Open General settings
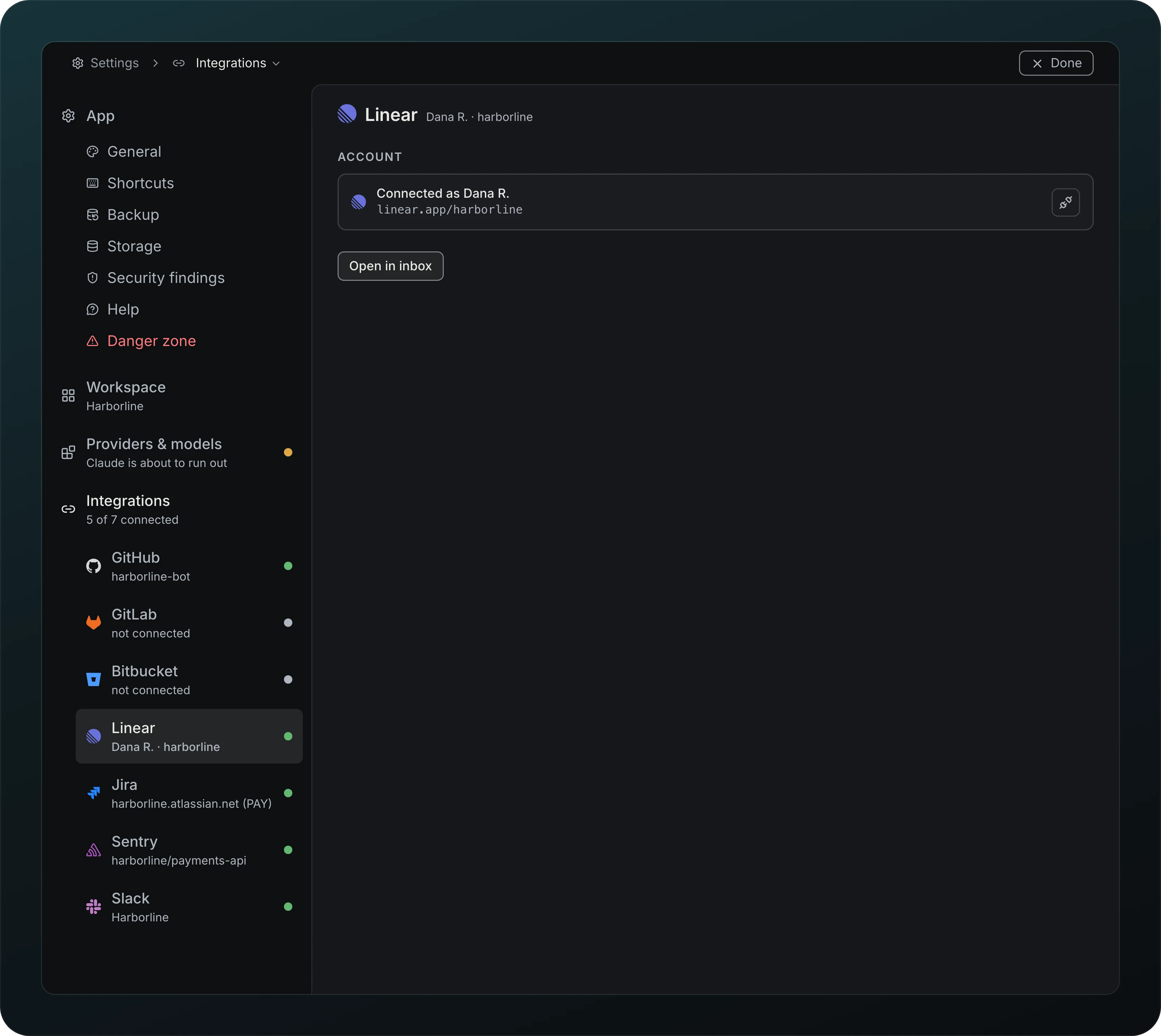Viewport: 1161px width, 1036px height. pyautogui.click(x=189, y=151)
